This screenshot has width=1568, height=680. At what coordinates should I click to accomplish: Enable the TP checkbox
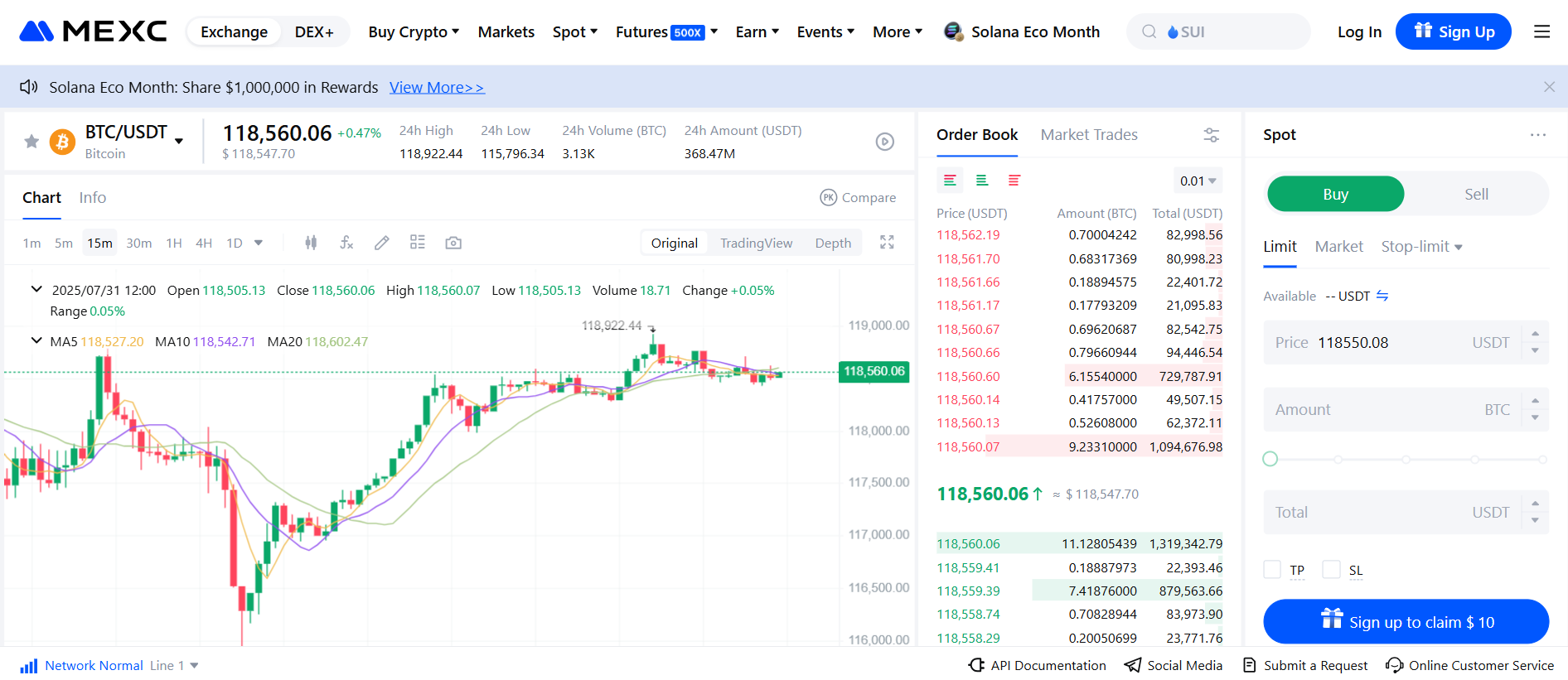click(x=1272, y=569)
